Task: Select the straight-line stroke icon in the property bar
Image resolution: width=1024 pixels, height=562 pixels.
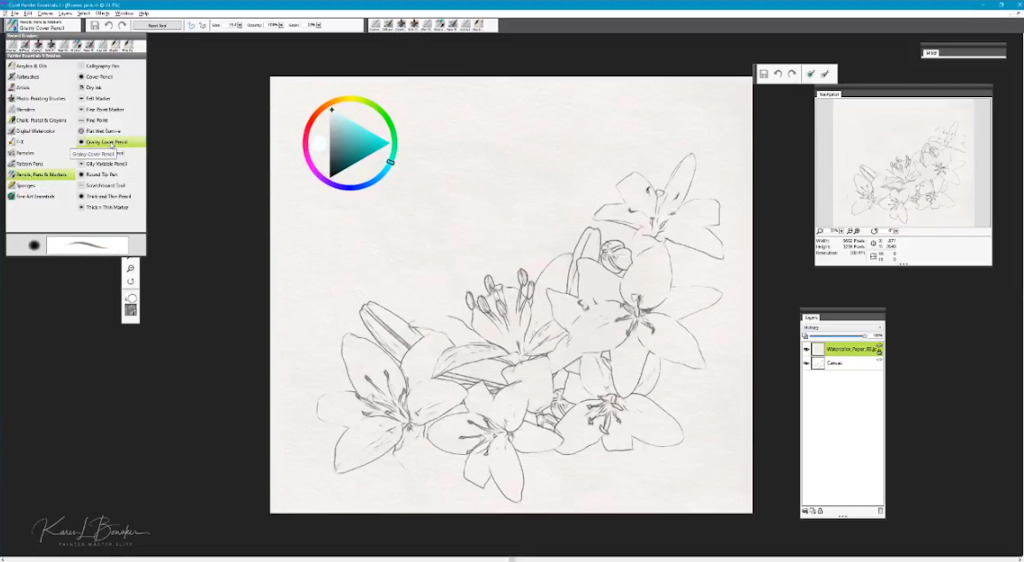Action: pyautogui.click(x=202, y=25)
